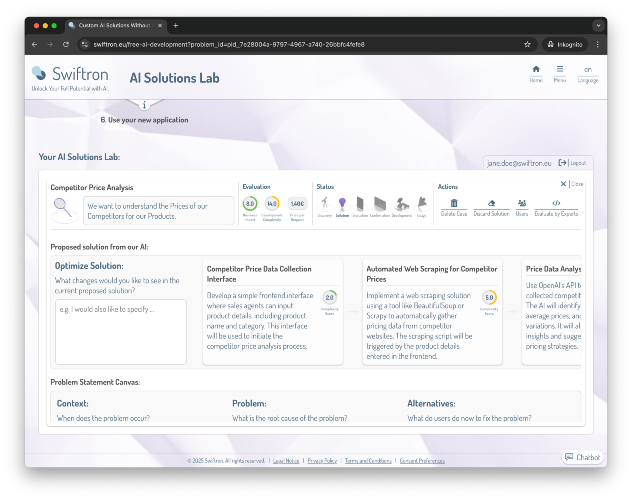Click the browser address bar URL
This screenshot has width=632, height=500.
229,44
